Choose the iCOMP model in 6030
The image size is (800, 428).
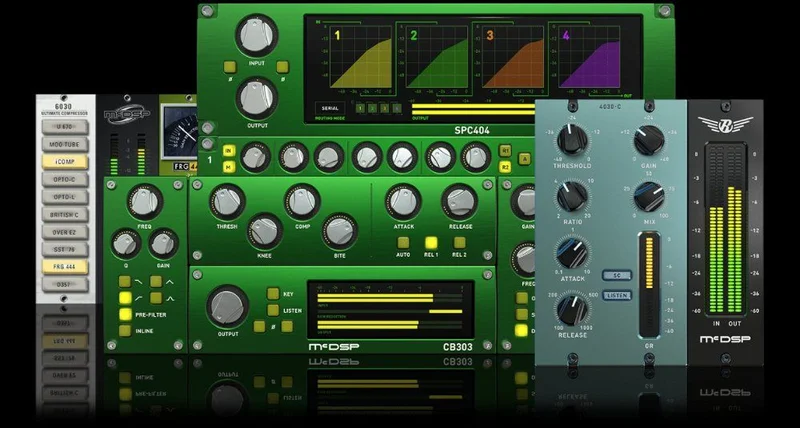click(x=65, y=162)
